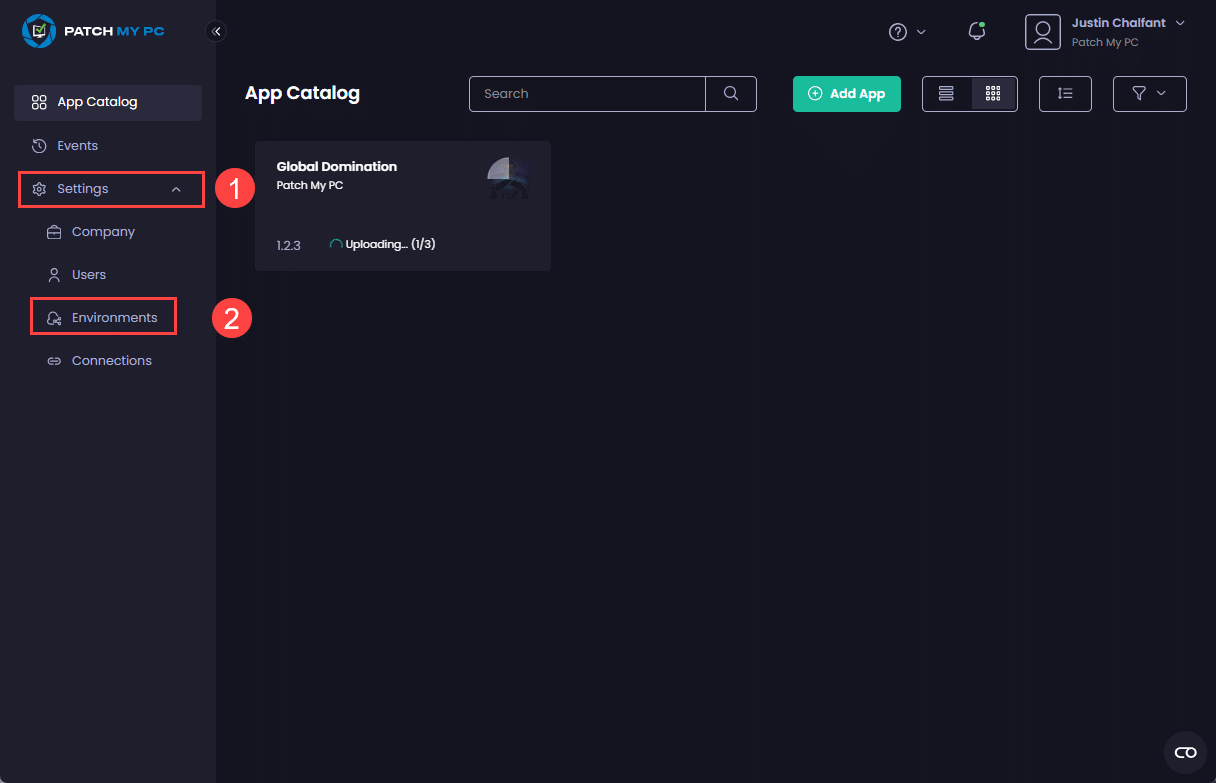This screenshot has width=1216, height=783.
Task: Switch to list view layout
Action: tap(946, 94)
